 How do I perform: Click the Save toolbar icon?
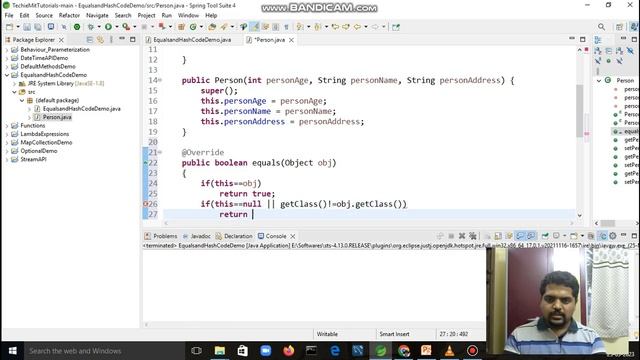(27, 27)
